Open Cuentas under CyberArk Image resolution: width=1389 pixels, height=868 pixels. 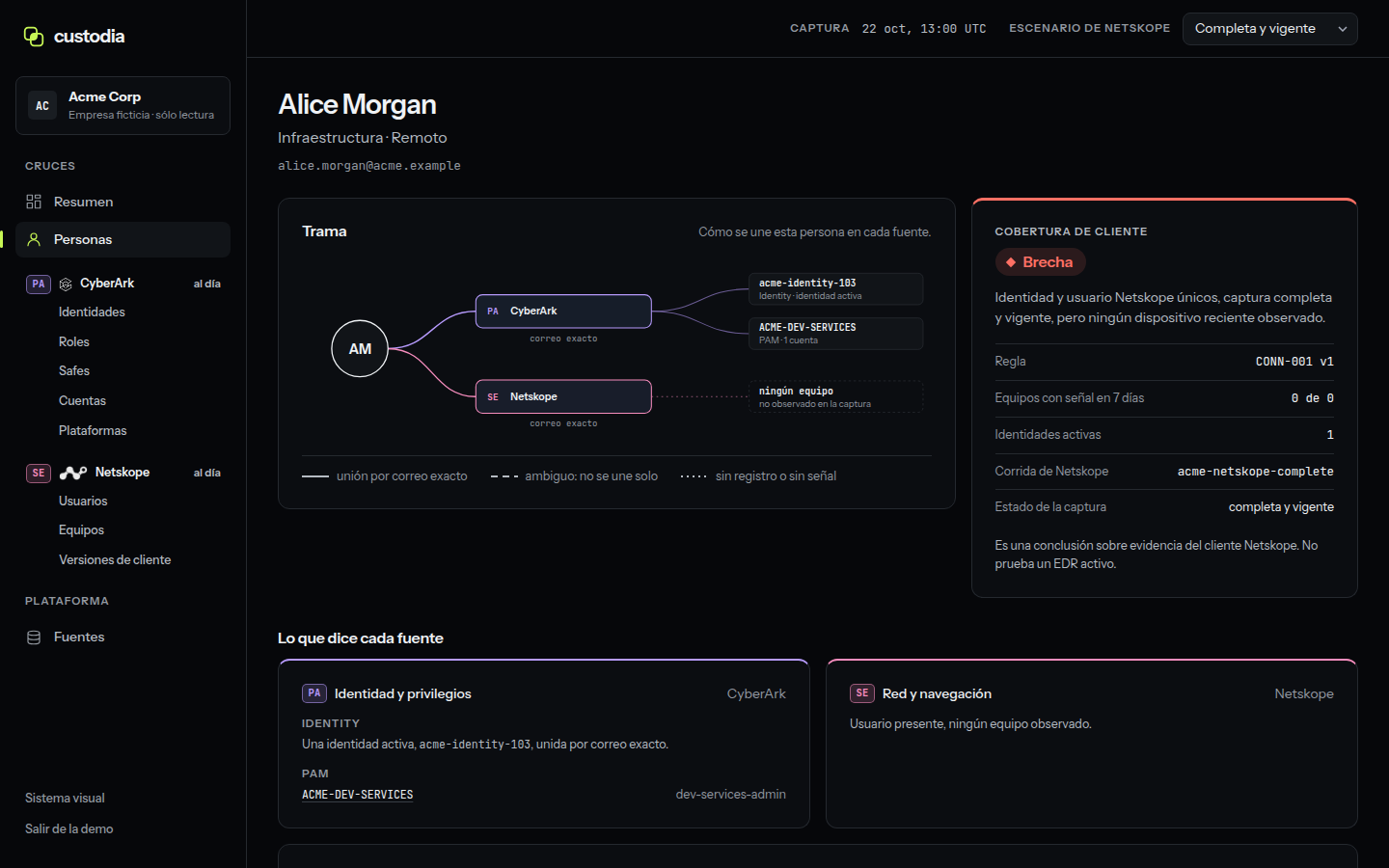[82, 400]
